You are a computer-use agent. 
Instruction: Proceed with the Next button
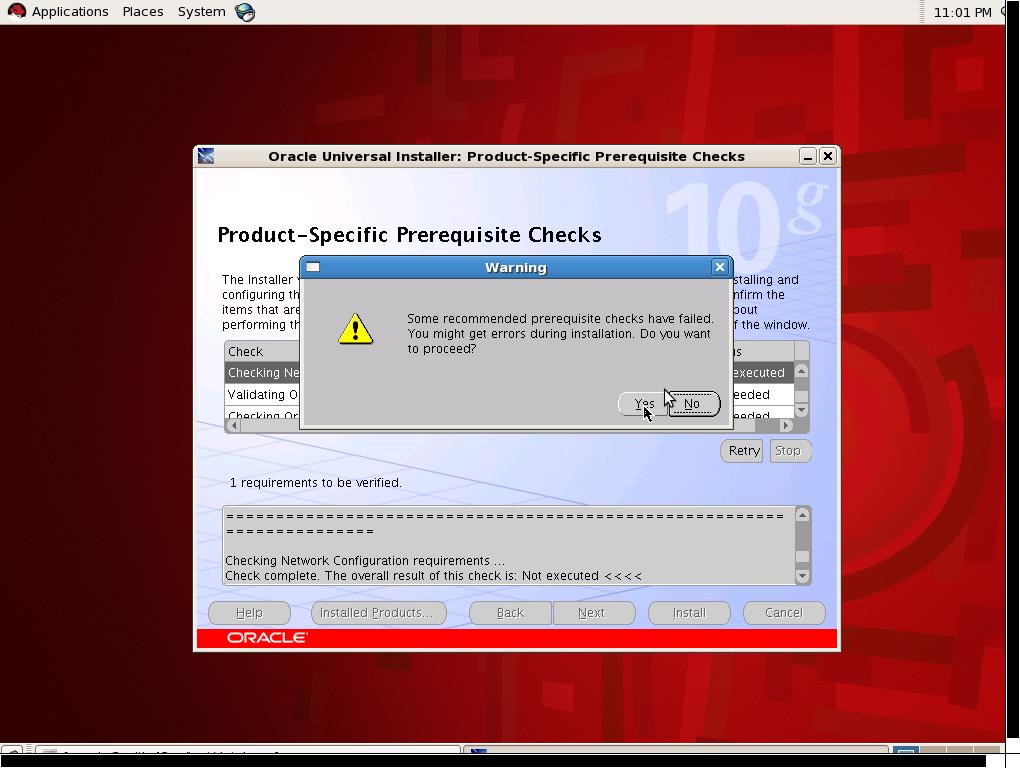click(593, 613)
